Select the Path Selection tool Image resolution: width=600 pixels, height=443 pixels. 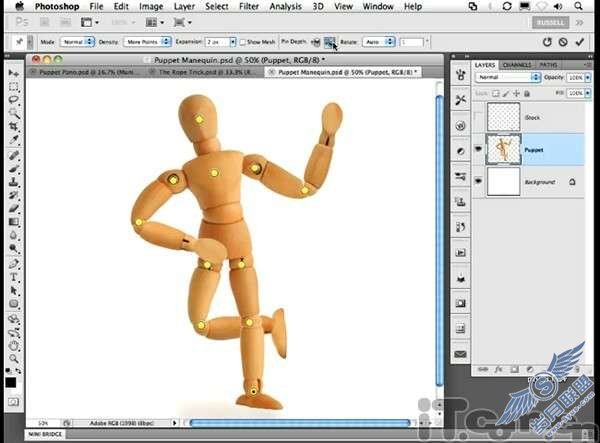point(14,291)
